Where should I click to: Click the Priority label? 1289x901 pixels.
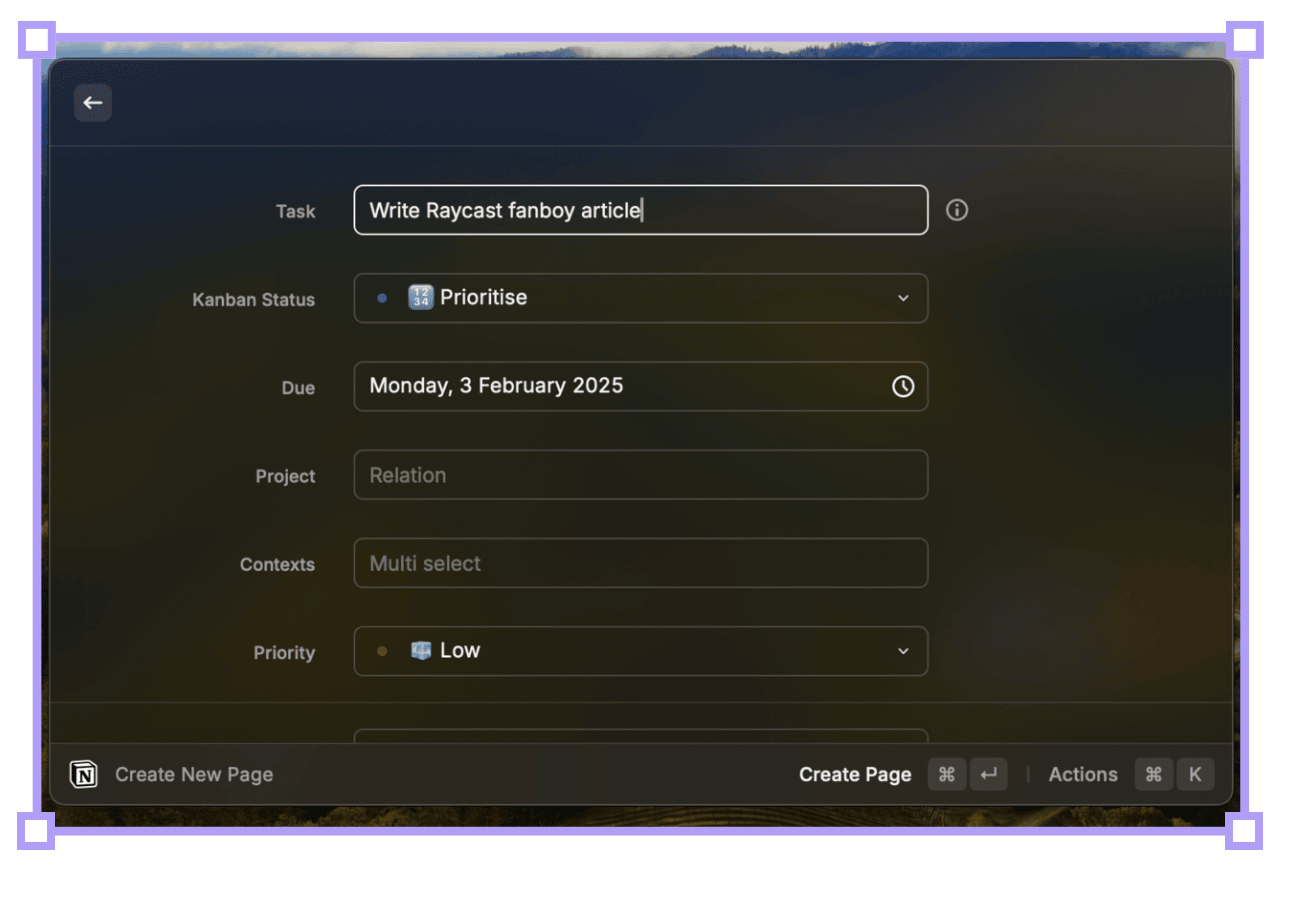point(284,652)
